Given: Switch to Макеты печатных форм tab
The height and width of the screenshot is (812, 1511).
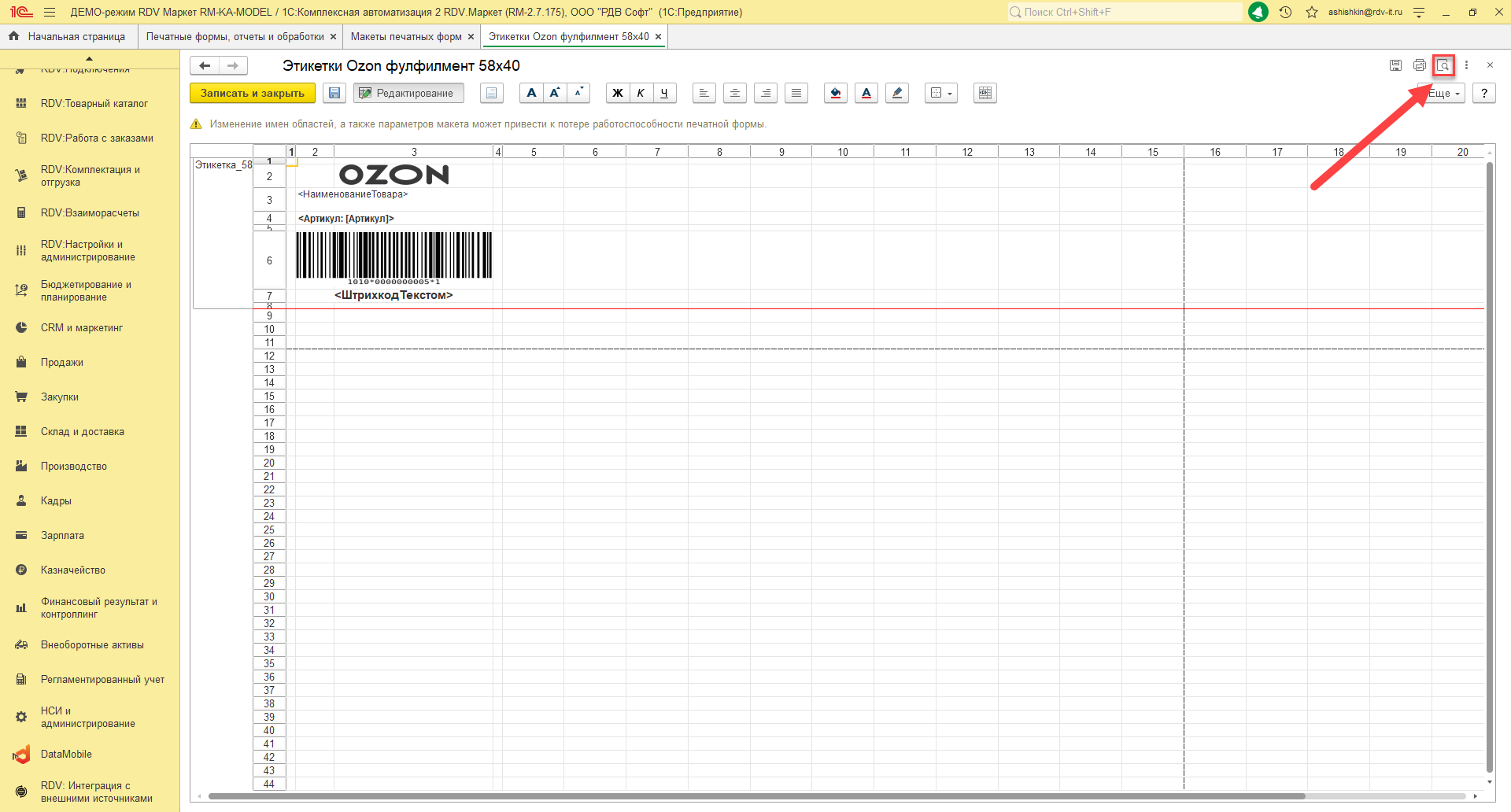Looking at the screenshot, I should click(x=406, y=36).
